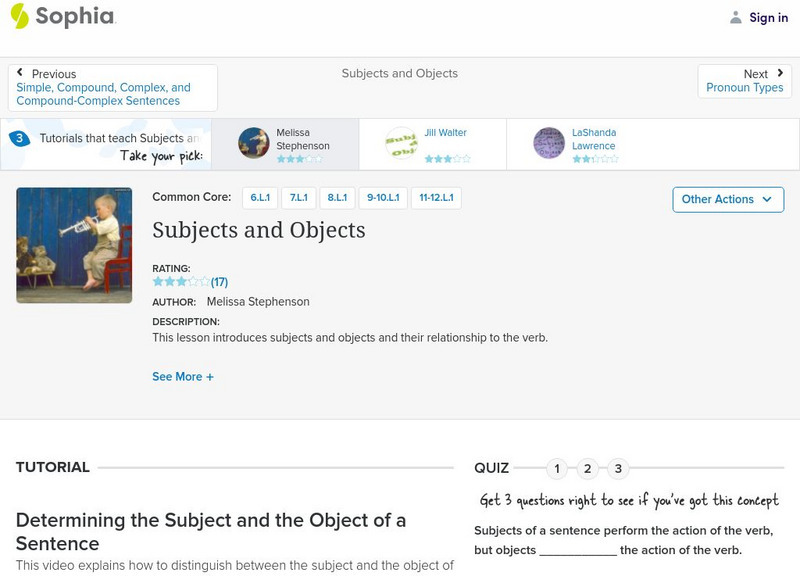Select quiz question 2 step
Image resolution: width=800 pixels, height=576 pixels.
[588, 468]
